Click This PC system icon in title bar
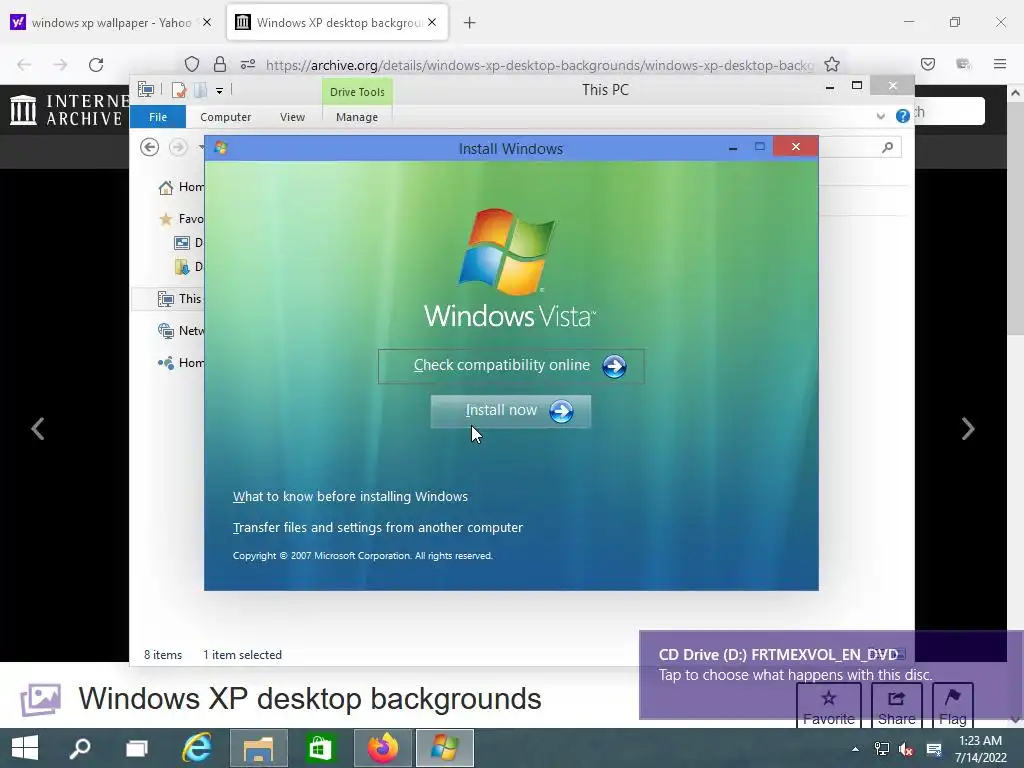This screenshot has height=768, width=1024. [146, 89]
